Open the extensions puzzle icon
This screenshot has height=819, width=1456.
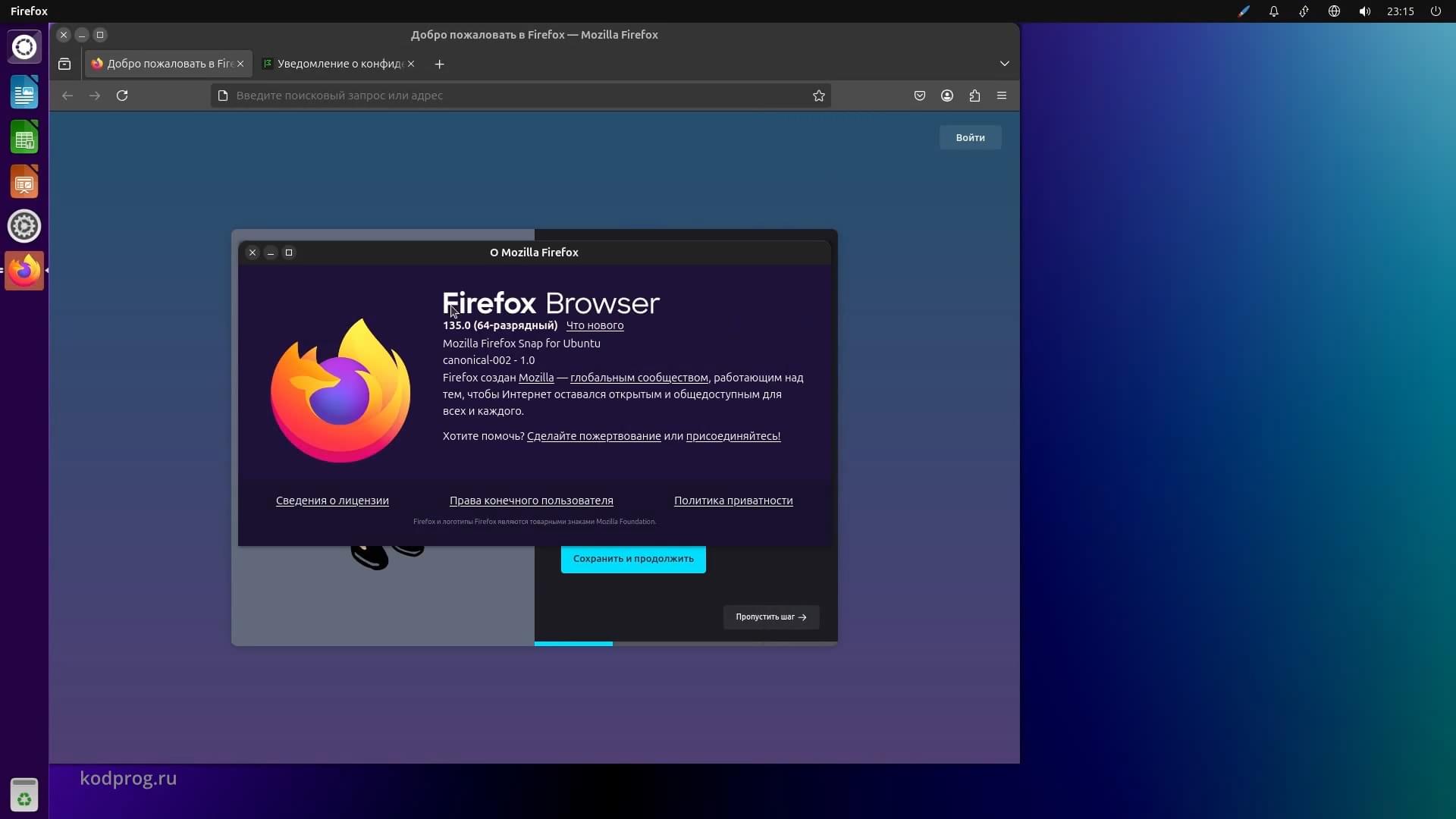pyautogui.click(x=974, y=96)
